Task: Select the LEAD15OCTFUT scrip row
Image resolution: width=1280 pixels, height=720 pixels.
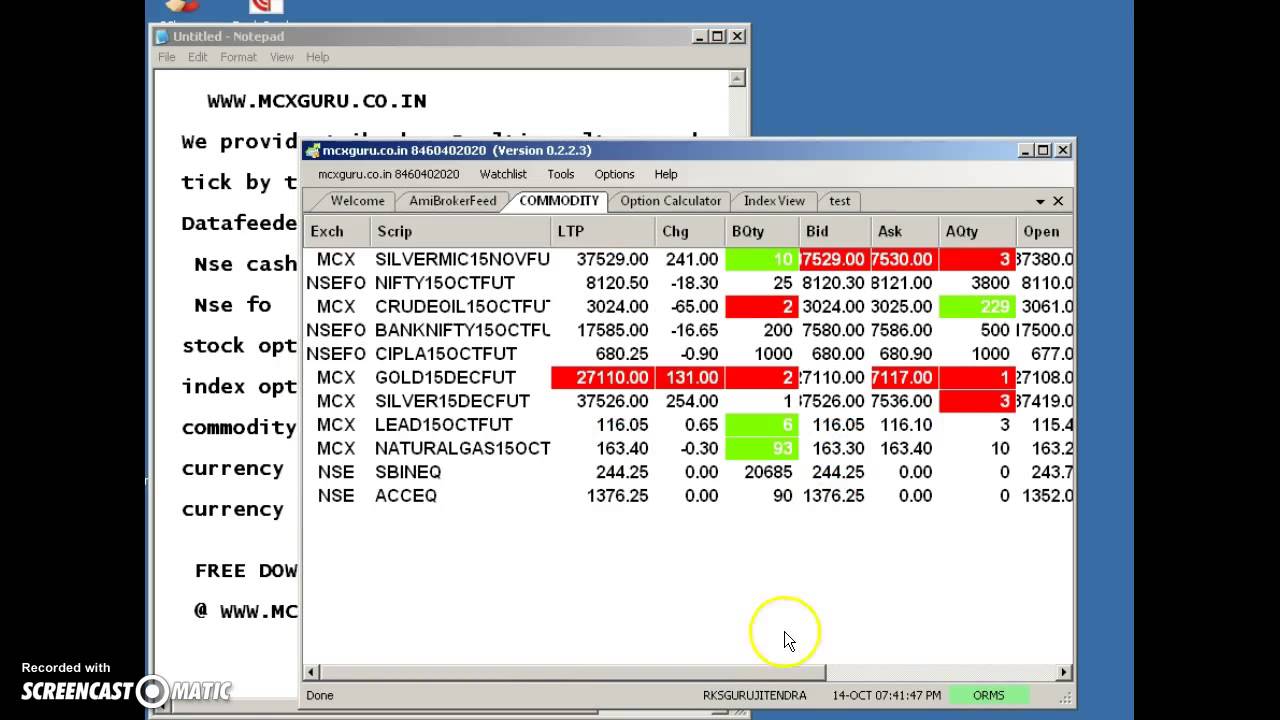Action: (x=688, y=425)
